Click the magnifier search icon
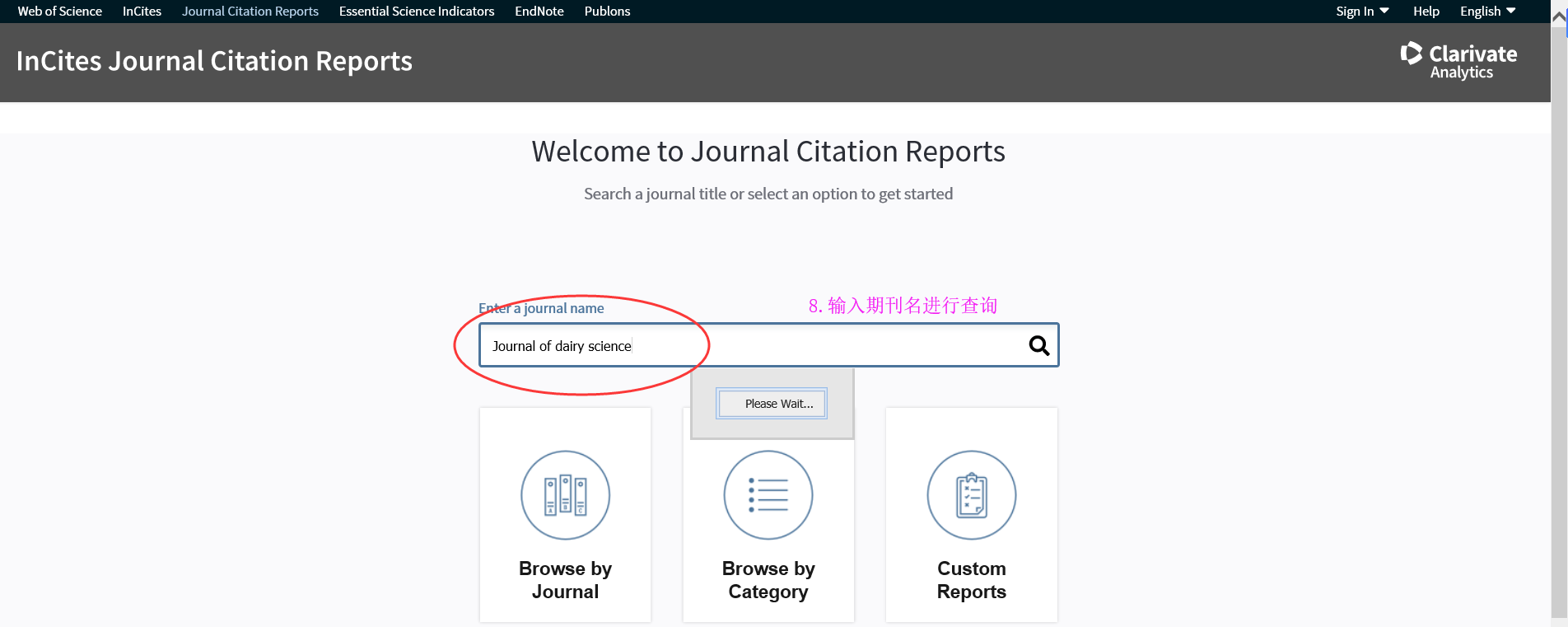 coord(1039,345)
